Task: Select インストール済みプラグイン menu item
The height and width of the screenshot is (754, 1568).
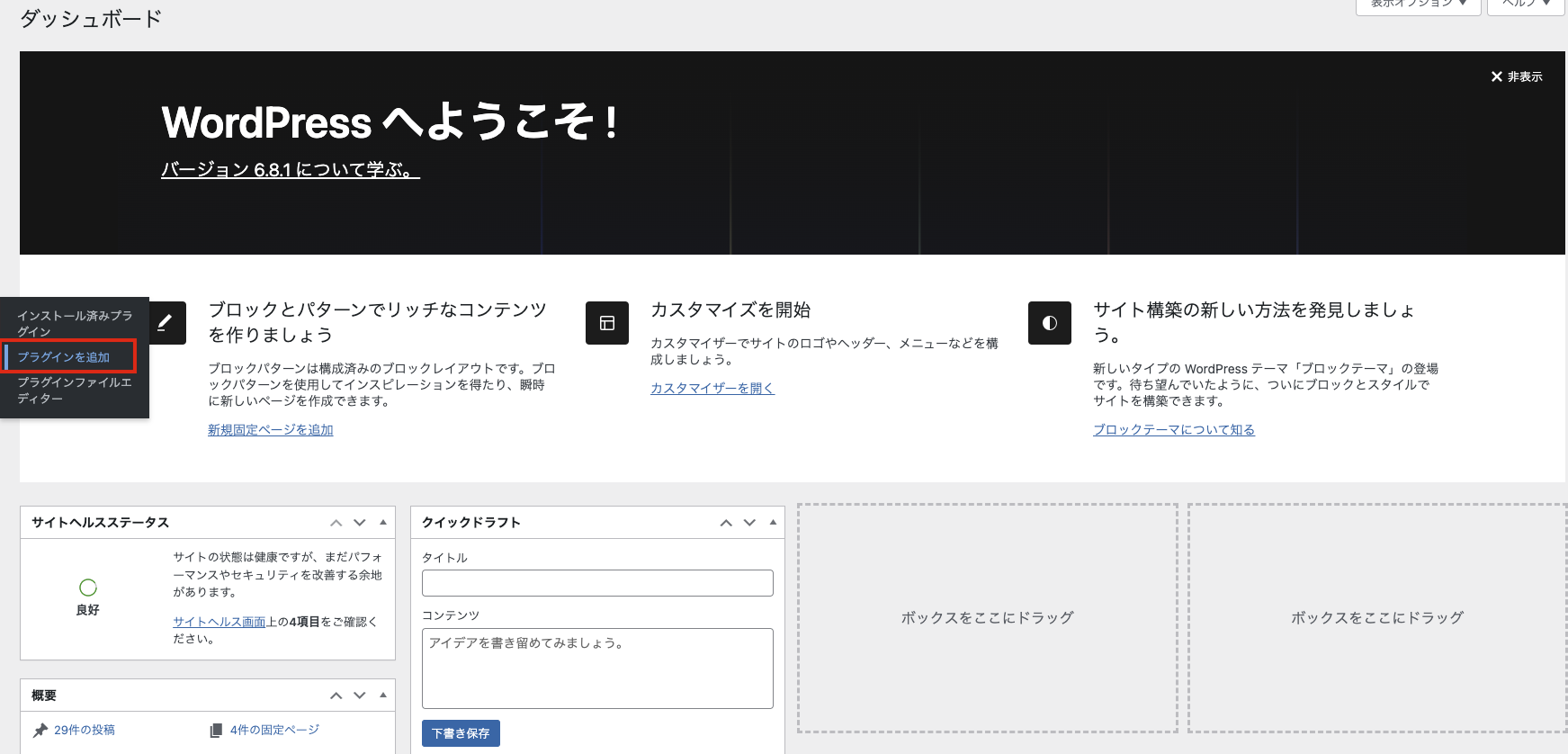Action: 75,323
